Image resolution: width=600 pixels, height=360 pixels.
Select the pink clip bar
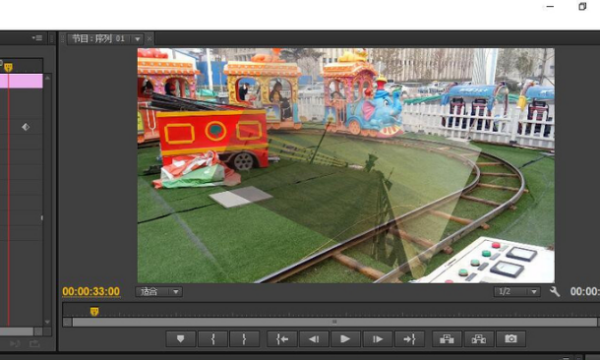click(21, 81)
